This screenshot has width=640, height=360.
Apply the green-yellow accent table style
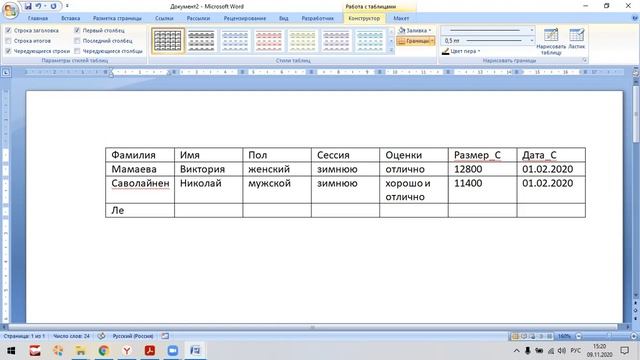tap(302, 40)
